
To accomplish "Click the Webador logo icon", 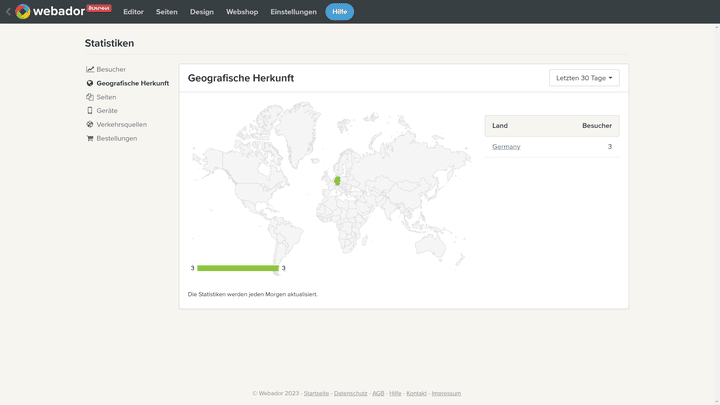I will pyautogui.click(x=23, y=12).
